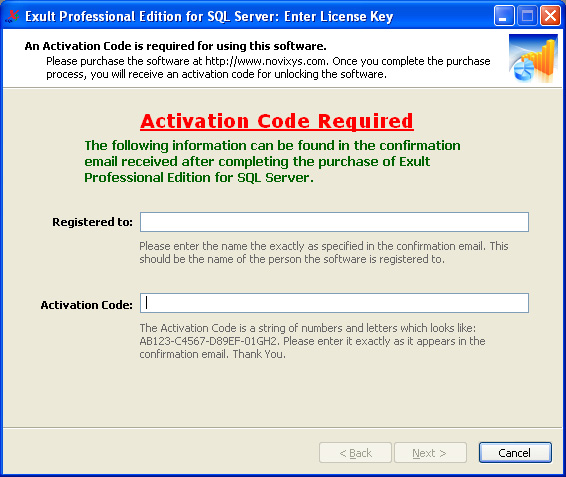This screenshot has height=477, width=566.
Task: Click the Next > button
Action: point(430,453)
